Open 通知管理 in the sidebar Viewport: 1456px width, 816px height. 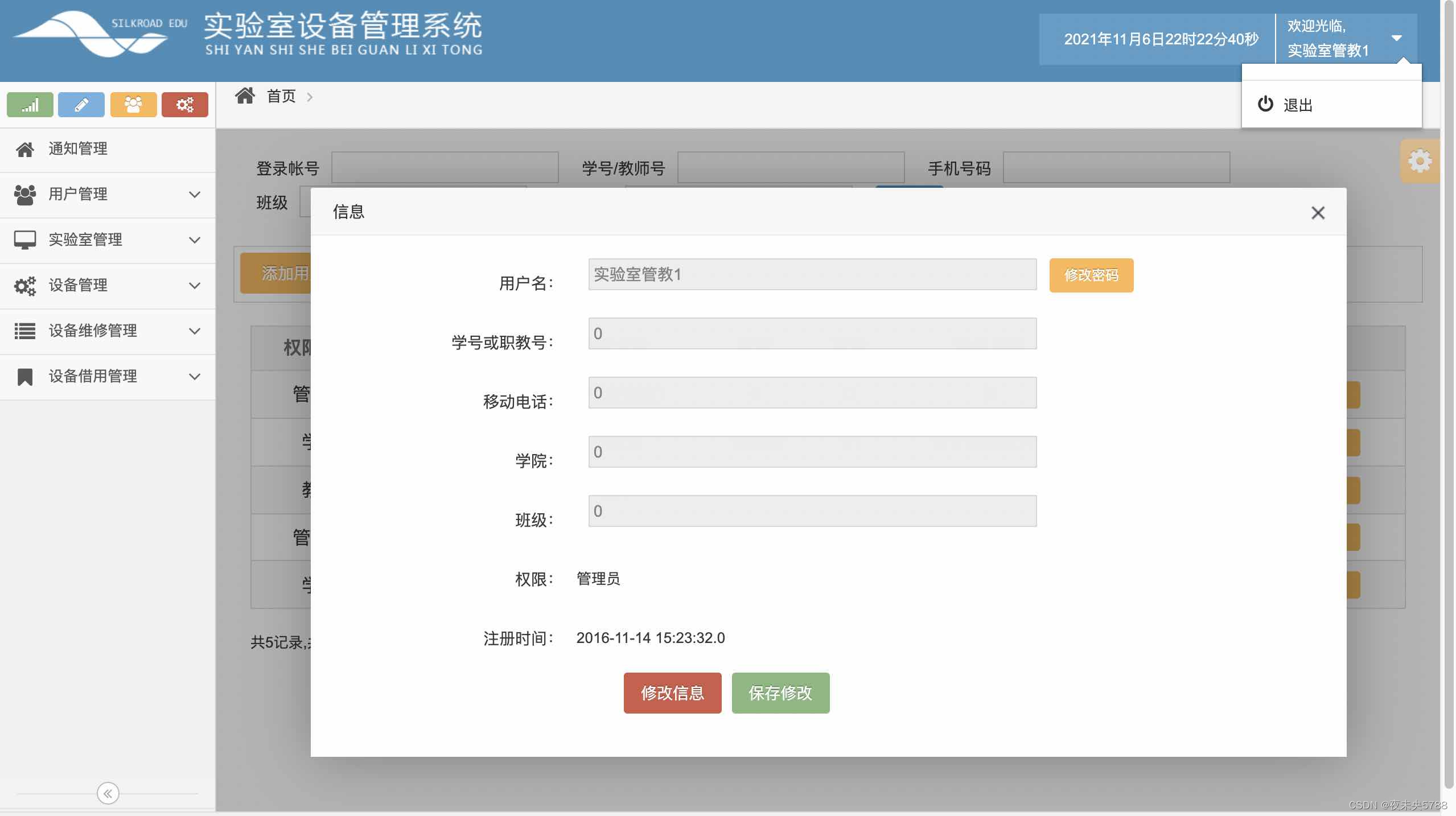78,149
